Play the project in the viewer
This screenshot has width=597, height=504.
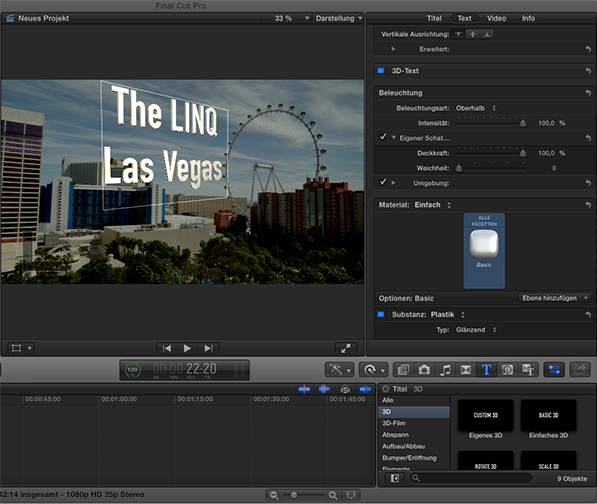click(x=187, y=348)
